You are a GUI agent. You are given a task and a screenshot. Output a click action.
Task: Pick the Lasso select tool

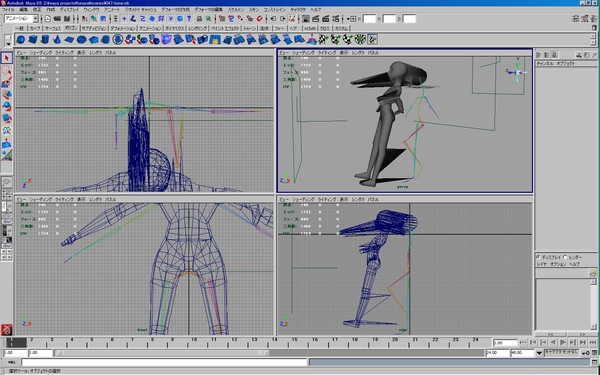coord(7,70)
